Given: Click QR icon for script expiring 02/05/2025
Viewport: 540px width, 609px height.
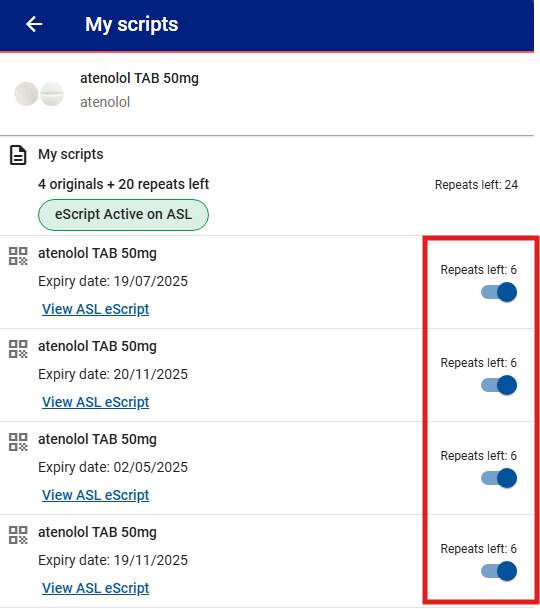Looking at the screenshot, I should tap(18, 442).
